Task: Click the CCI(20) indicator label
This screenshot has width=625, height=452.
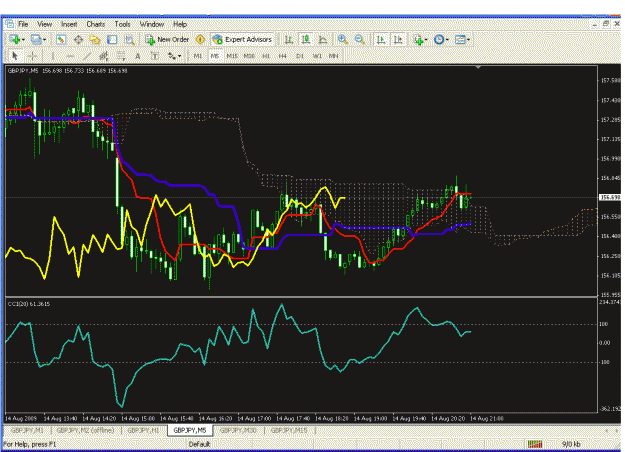Action: pyautogui.click(x=29, y=304)
